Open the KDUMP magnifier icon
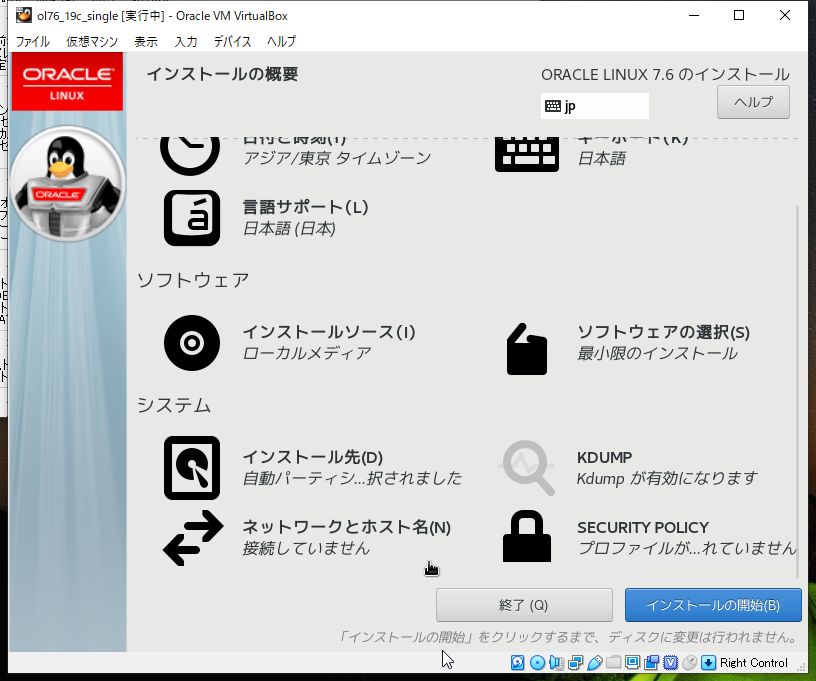This screenshot has width=816, height=681. [x=527, y=468]
